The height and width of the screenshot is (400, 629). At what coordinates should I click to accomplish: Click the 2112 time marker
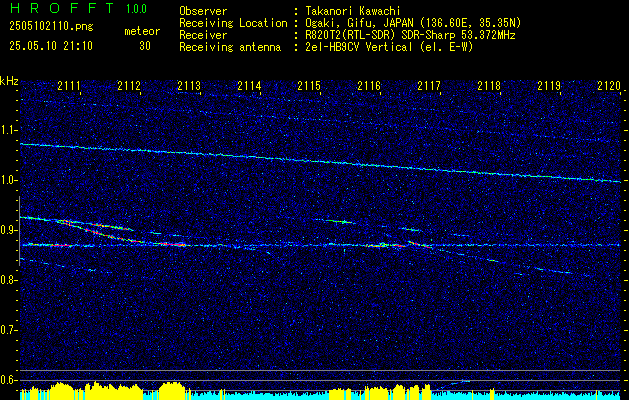(129, 86)
